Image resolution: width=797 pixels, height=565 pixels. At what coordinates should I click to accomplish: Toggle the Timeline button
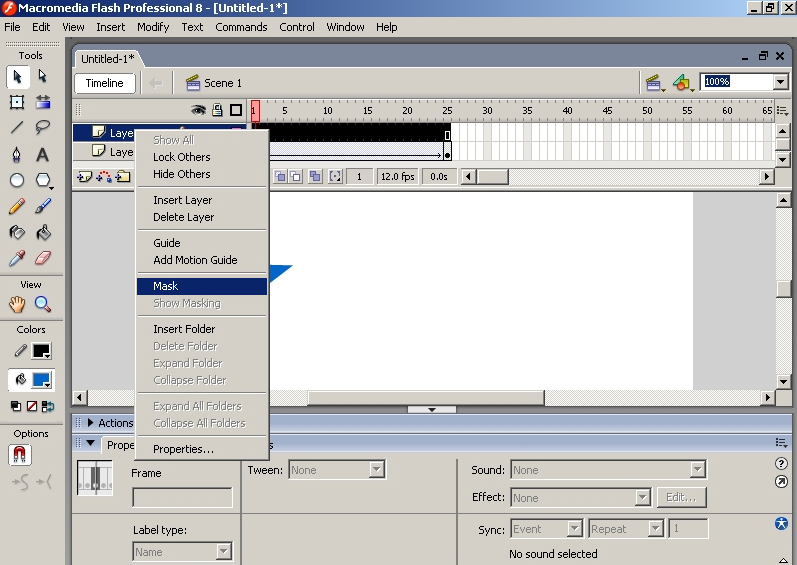(105, 83)
